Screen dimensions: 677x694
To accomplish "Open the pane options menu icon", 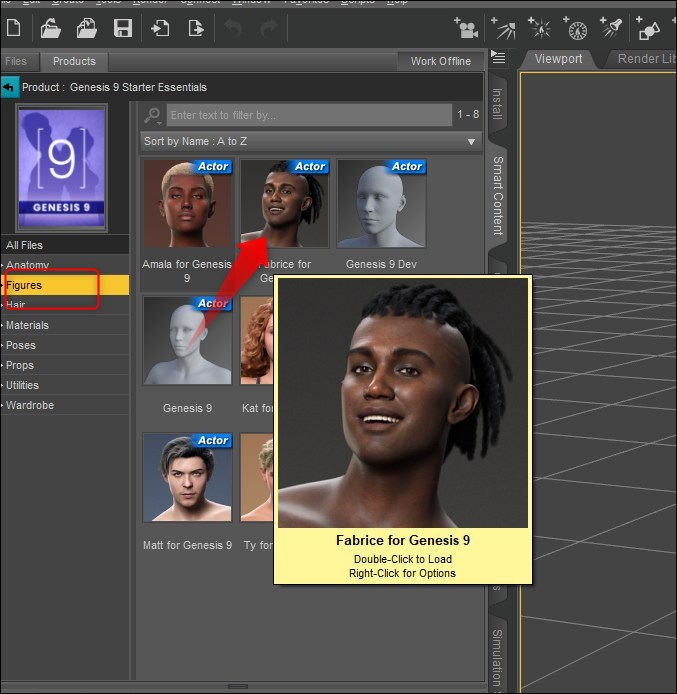I will click(499, 58).
